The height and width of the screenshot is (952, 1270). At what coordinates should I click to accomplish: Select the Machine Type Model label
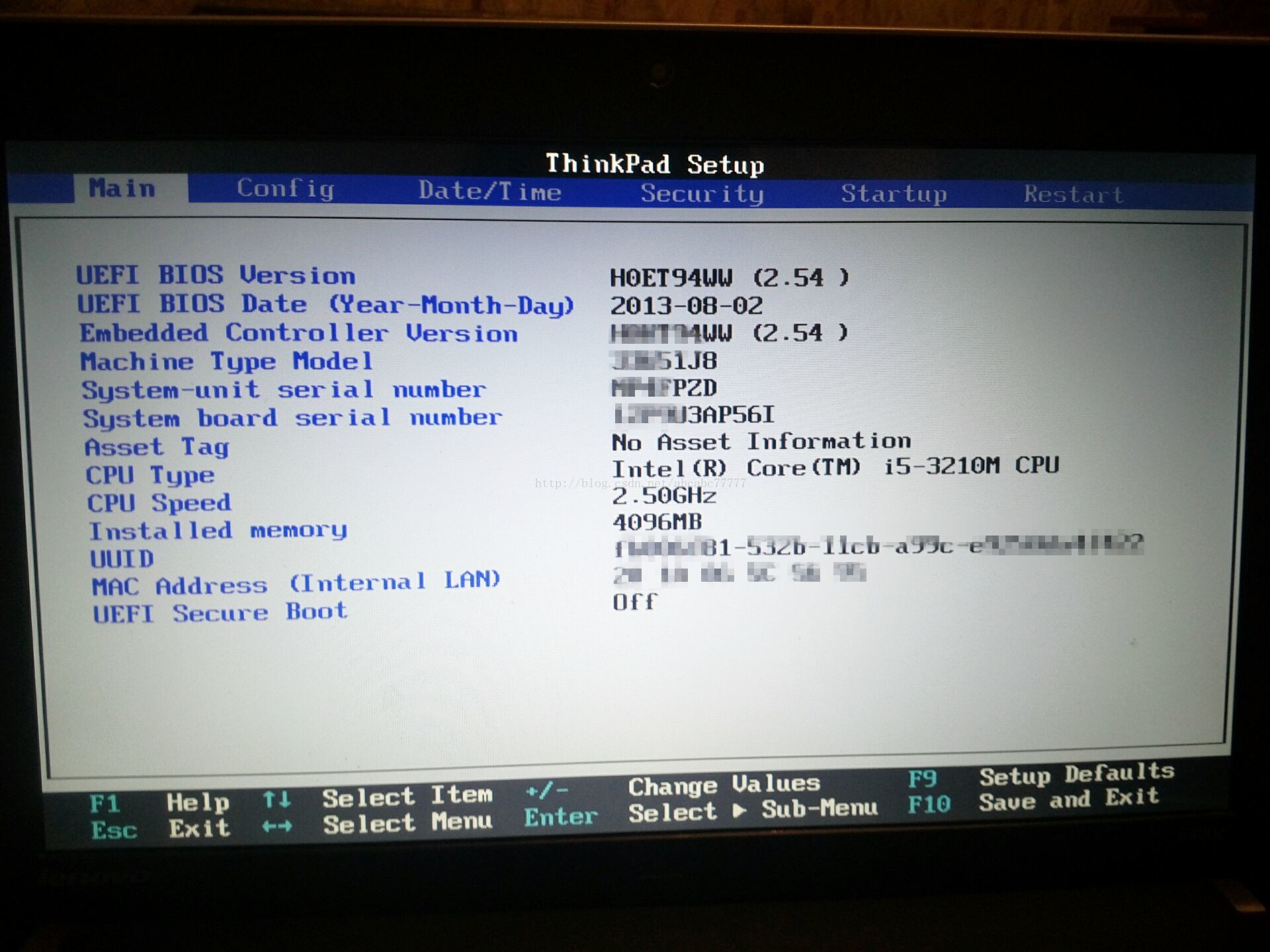[x=227, y=362]
